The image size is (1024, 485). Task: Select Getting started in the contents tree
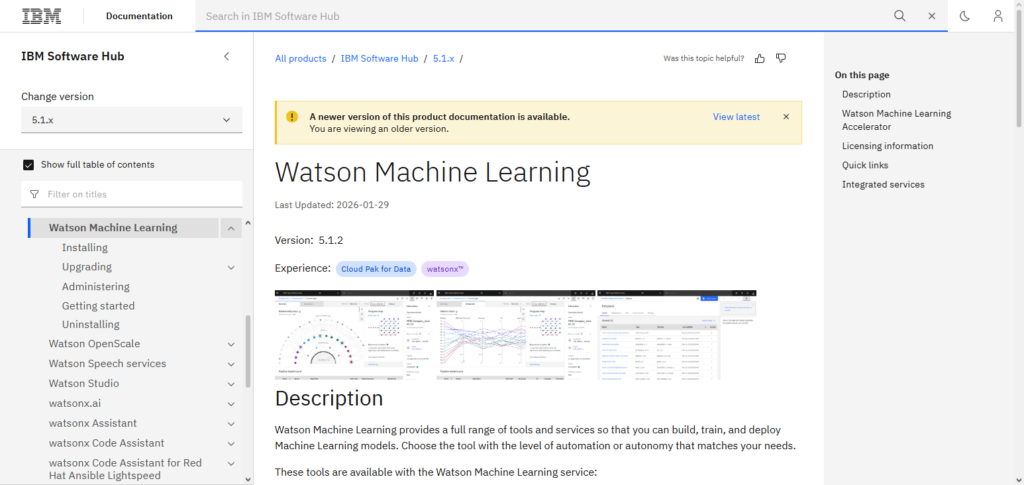pyautogui.click(x=98, y=305)
